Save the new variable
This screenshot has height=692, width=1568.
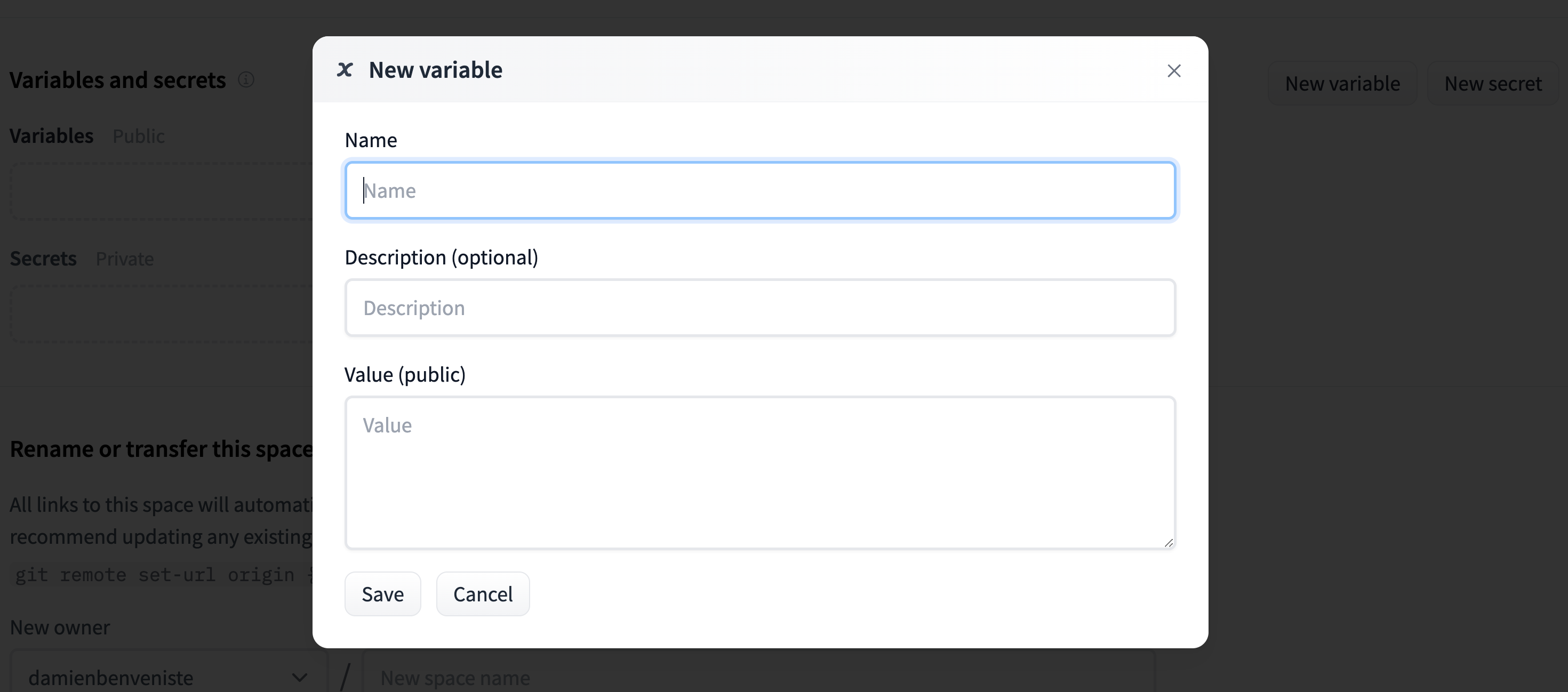coord(382,593)
